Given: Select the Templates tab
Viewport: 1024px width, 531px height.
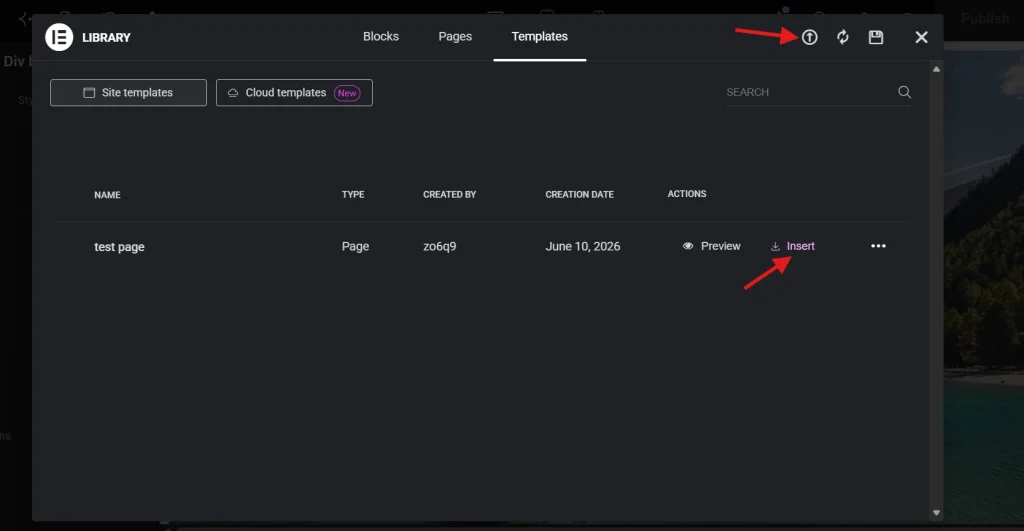Looking at the screenshot, I should coord(539,37).
